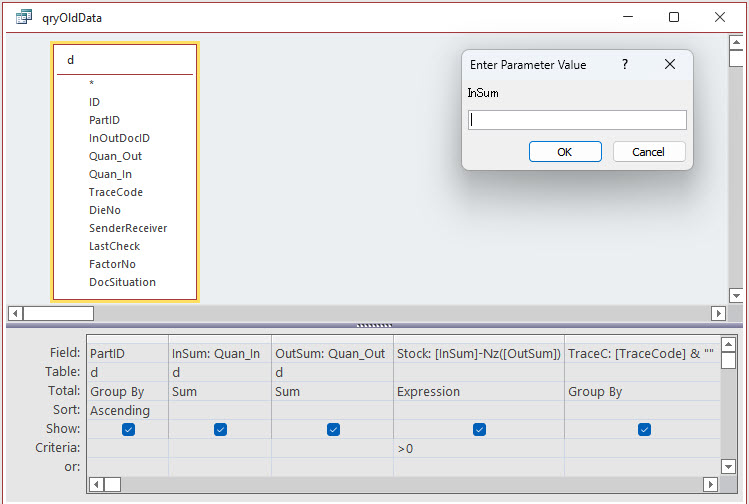Open Total cell with Group By for PartID
The image size is (749, 504).
point(128,392)
